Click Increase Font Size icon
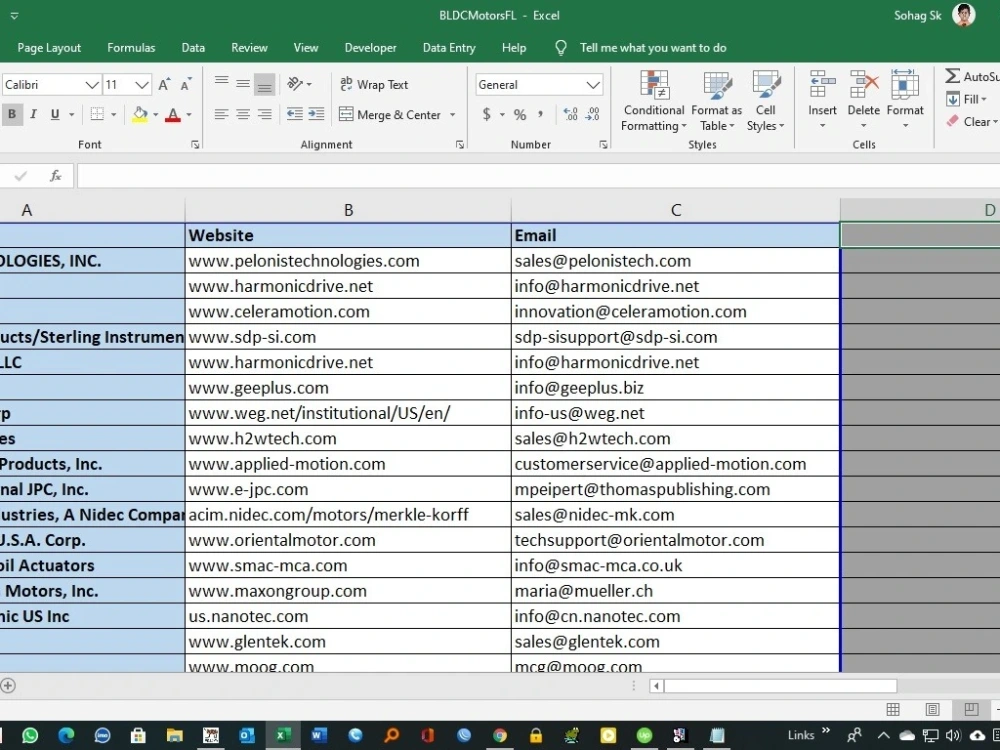The image size is (1000, 750). click(x=164, y=85)
